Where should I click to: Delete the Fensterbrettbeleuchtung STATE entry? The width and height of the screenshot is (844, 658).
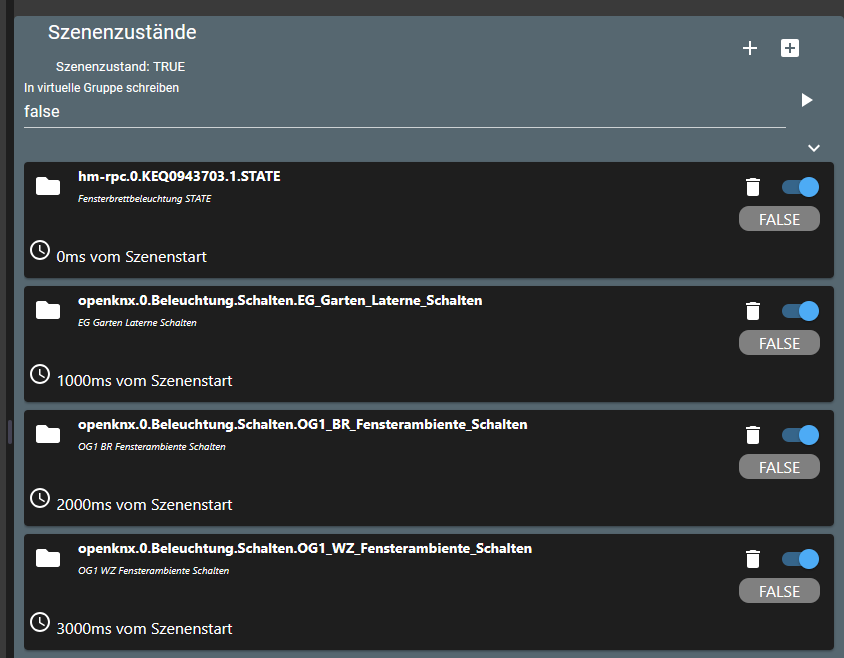coord(753,187)
